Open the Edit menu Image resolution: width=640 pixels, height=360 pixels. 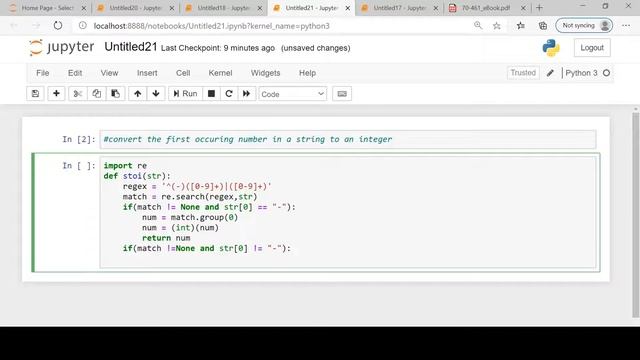75,73
